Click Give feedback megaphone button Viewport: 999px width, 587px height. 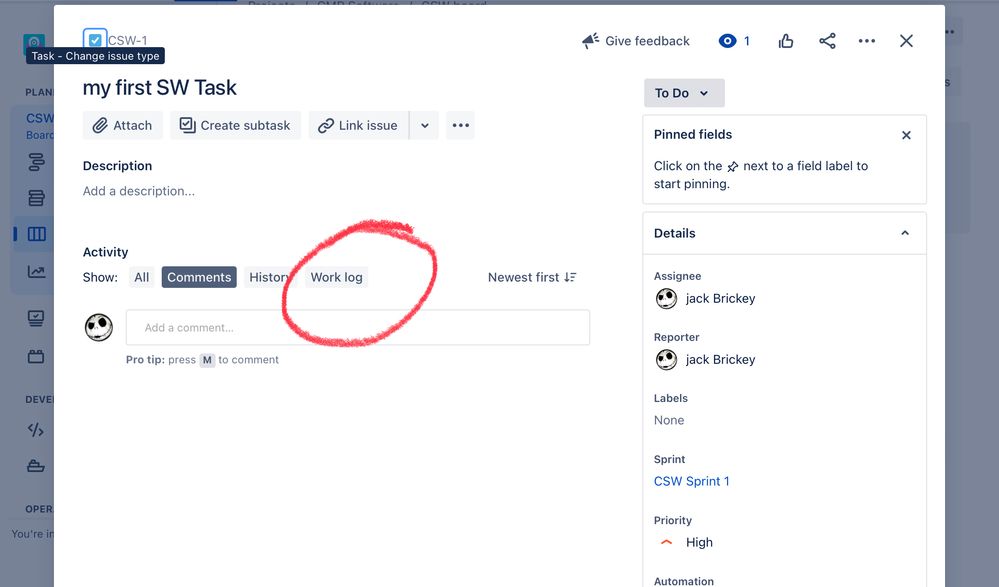pos(635,41)
